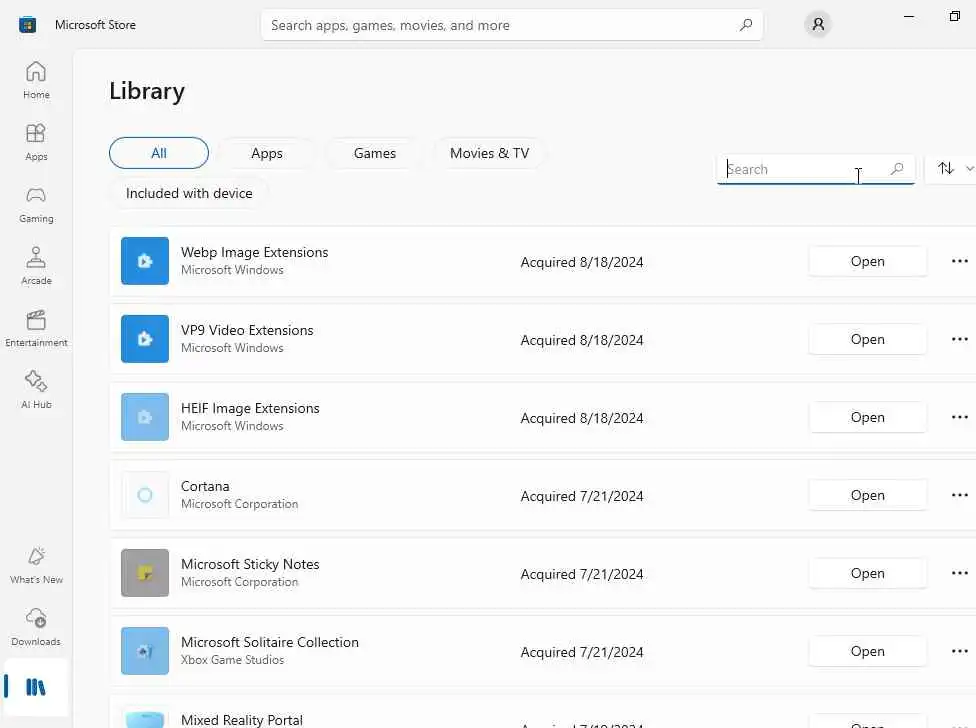976x728 pixels.
Task: Open the Apps section in sidebar
Action: point(36,142)
